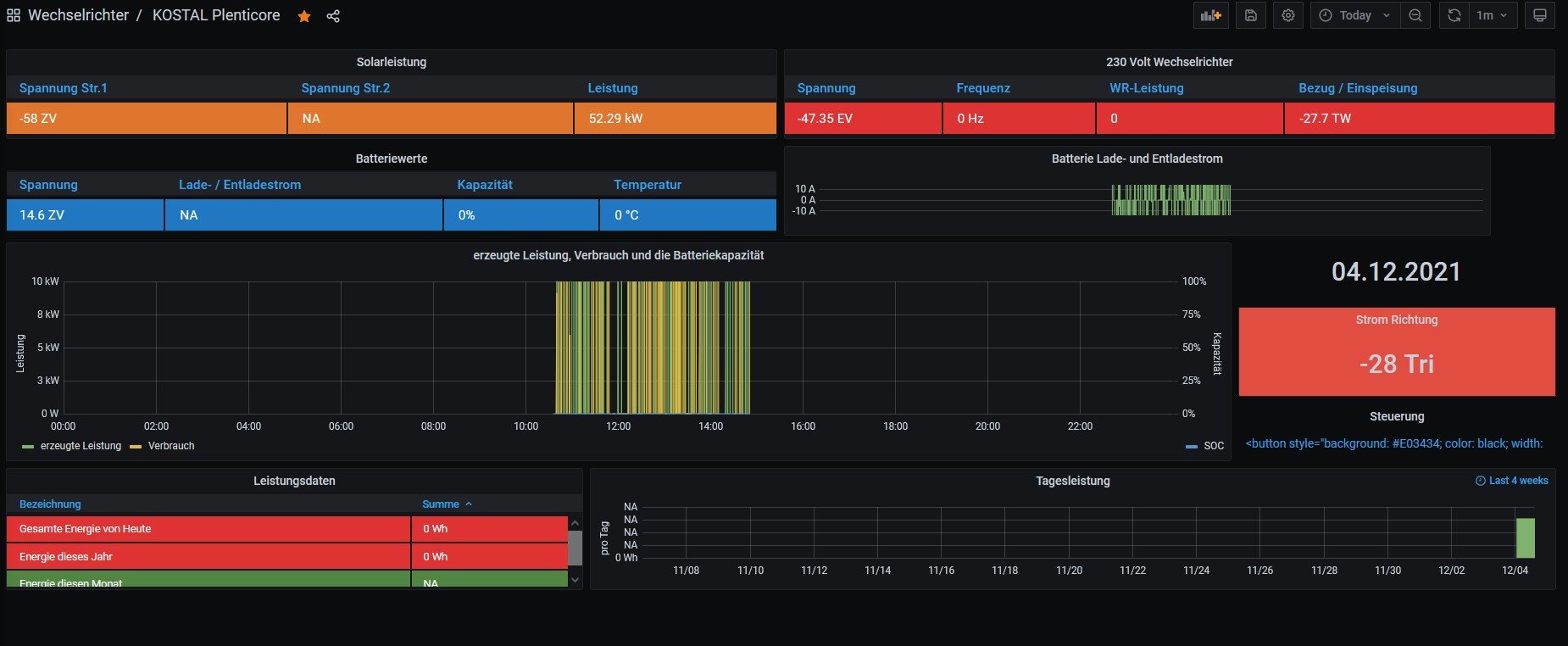Click the zoom out time range icon
Image resolution: width=1568 pixels, height=646 pixels.
click(x=1415, y=15)
